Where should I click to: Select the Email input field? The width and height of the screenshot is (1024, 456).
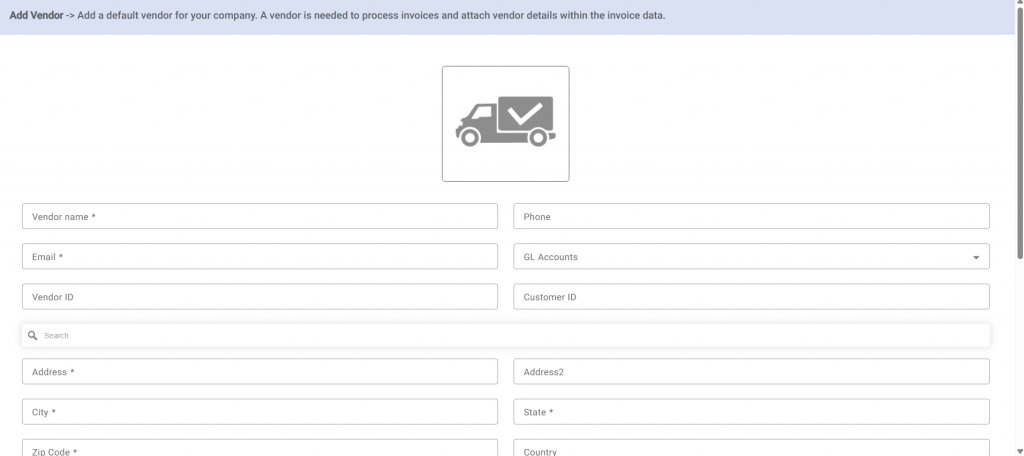click(260, 257)
